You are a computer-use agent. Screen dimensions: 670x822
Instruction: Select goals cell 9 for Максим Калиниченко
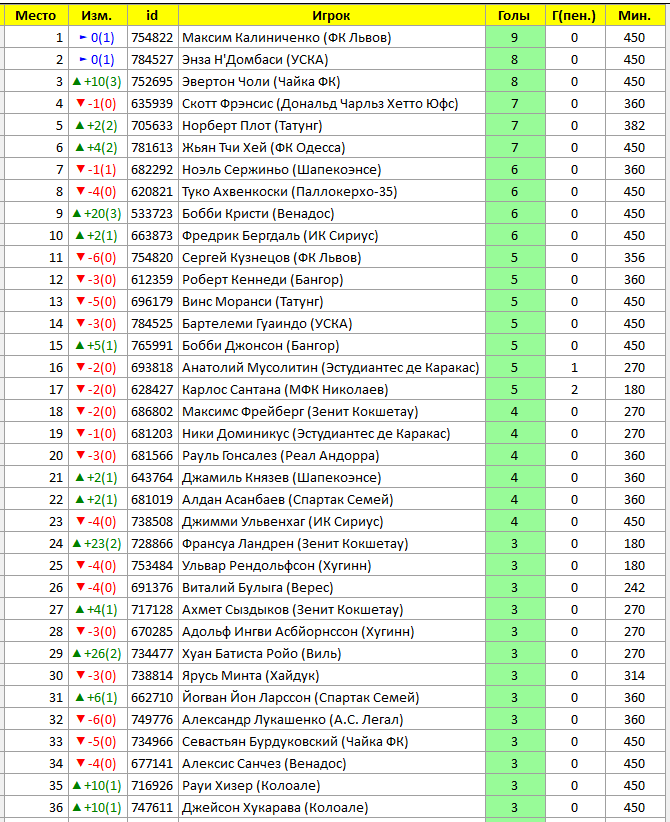515,38
